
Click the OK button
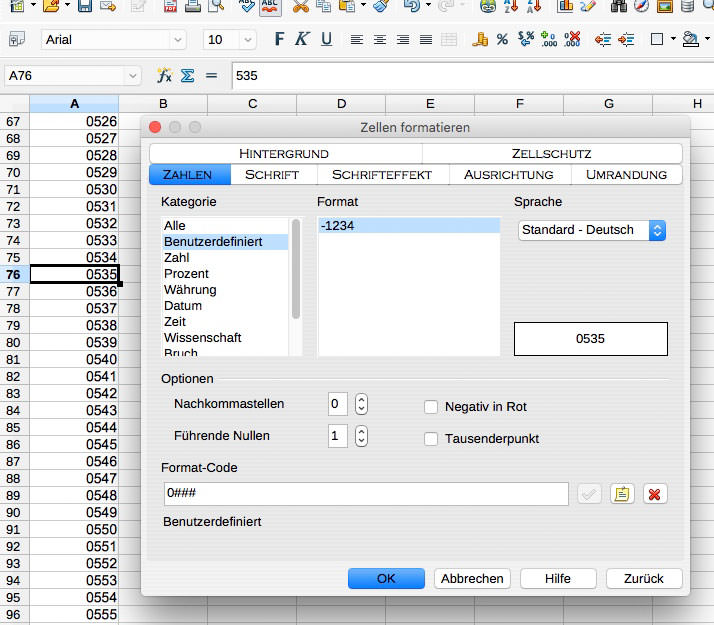click(x=386, y=579)
